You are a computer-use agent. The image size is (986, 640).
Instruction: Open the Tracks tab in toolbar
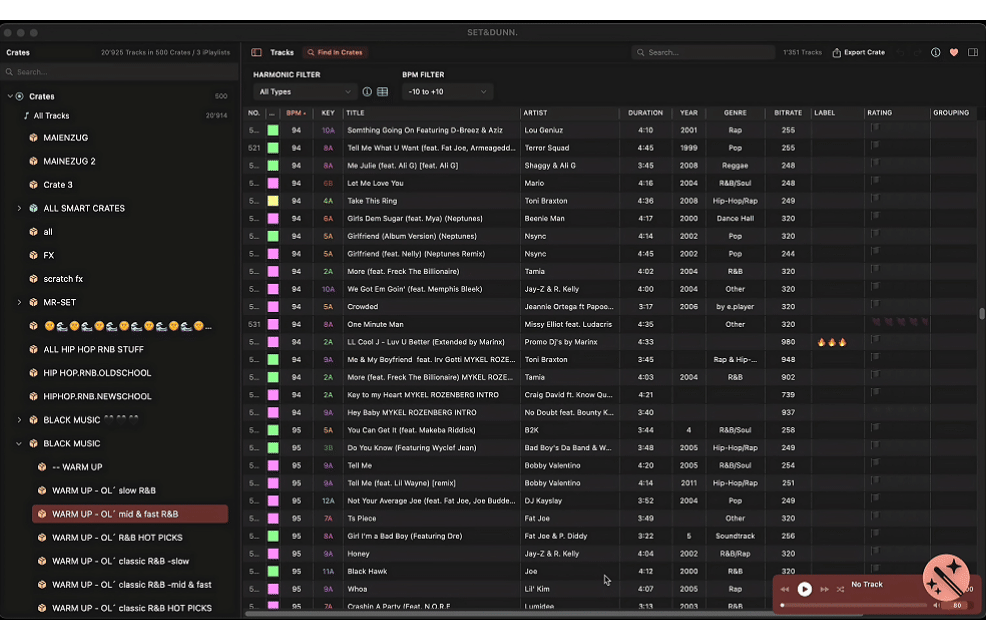tap(282, 52)
